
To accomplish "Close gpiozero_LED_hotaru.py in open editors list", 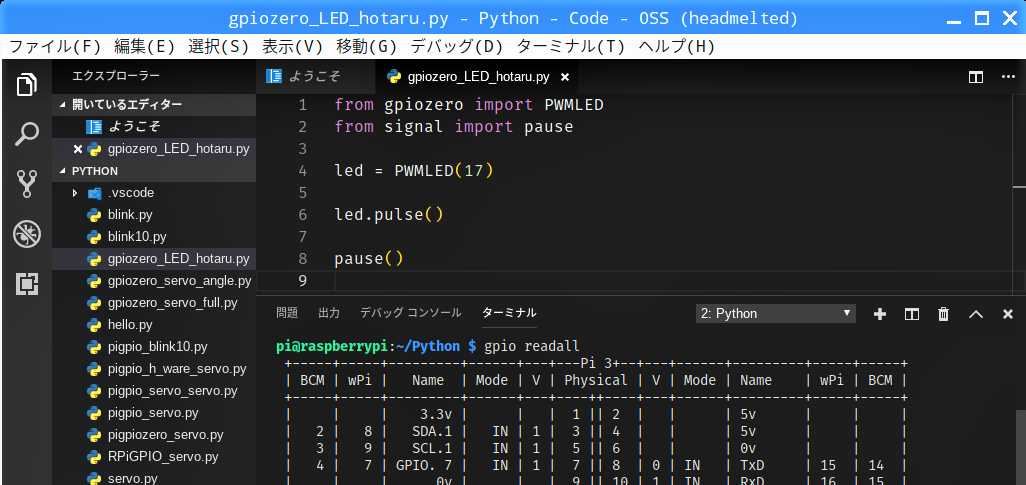I will click(x=78, y=149).
